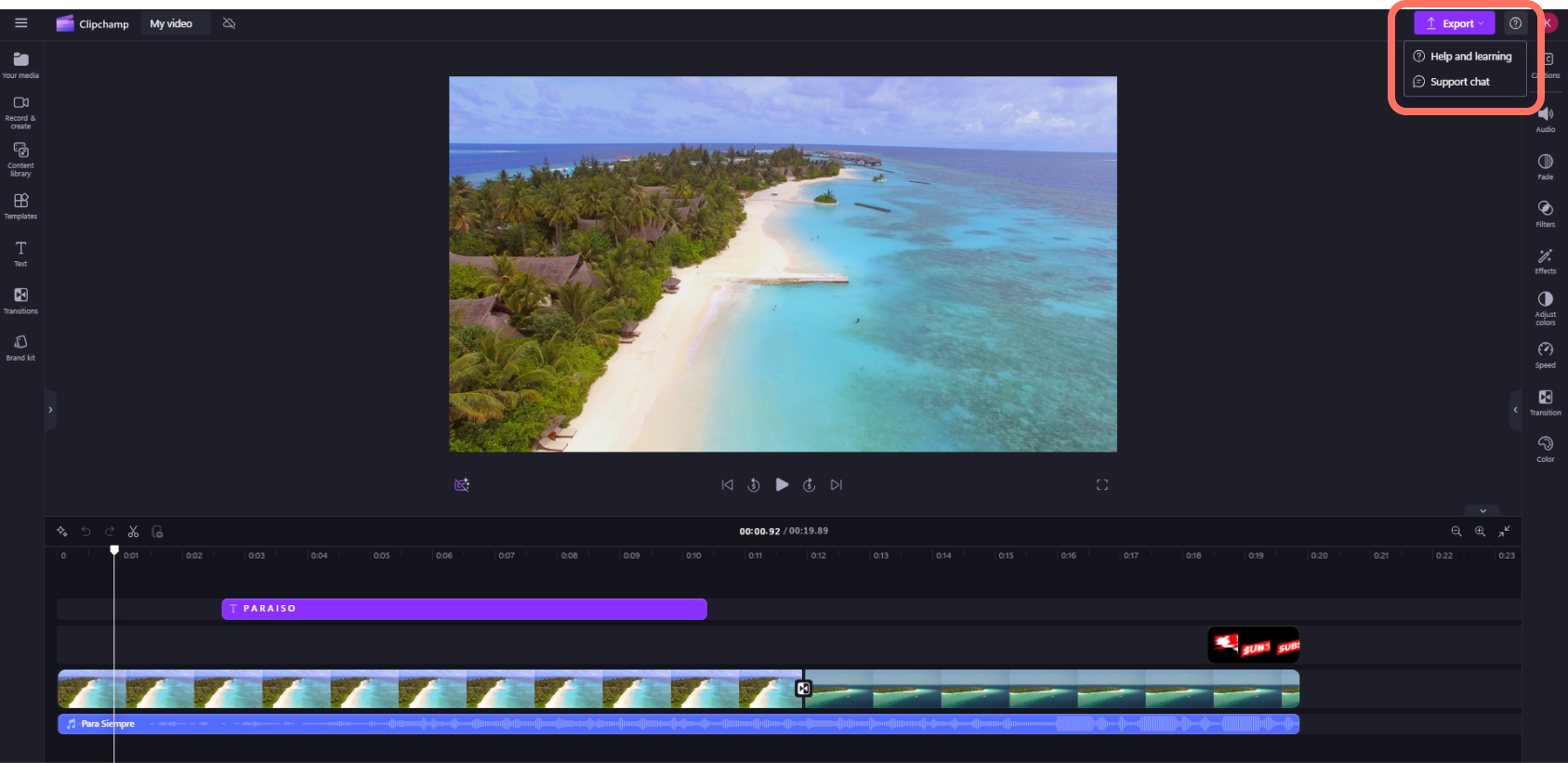Choose Support chat from help menu

tap(1459, 82)
